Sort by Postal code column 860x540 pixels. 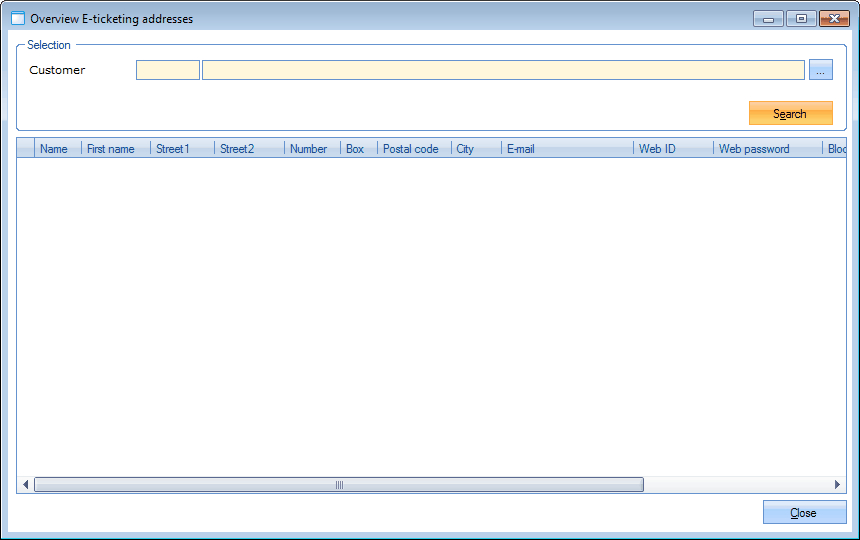tap(411, 149)
